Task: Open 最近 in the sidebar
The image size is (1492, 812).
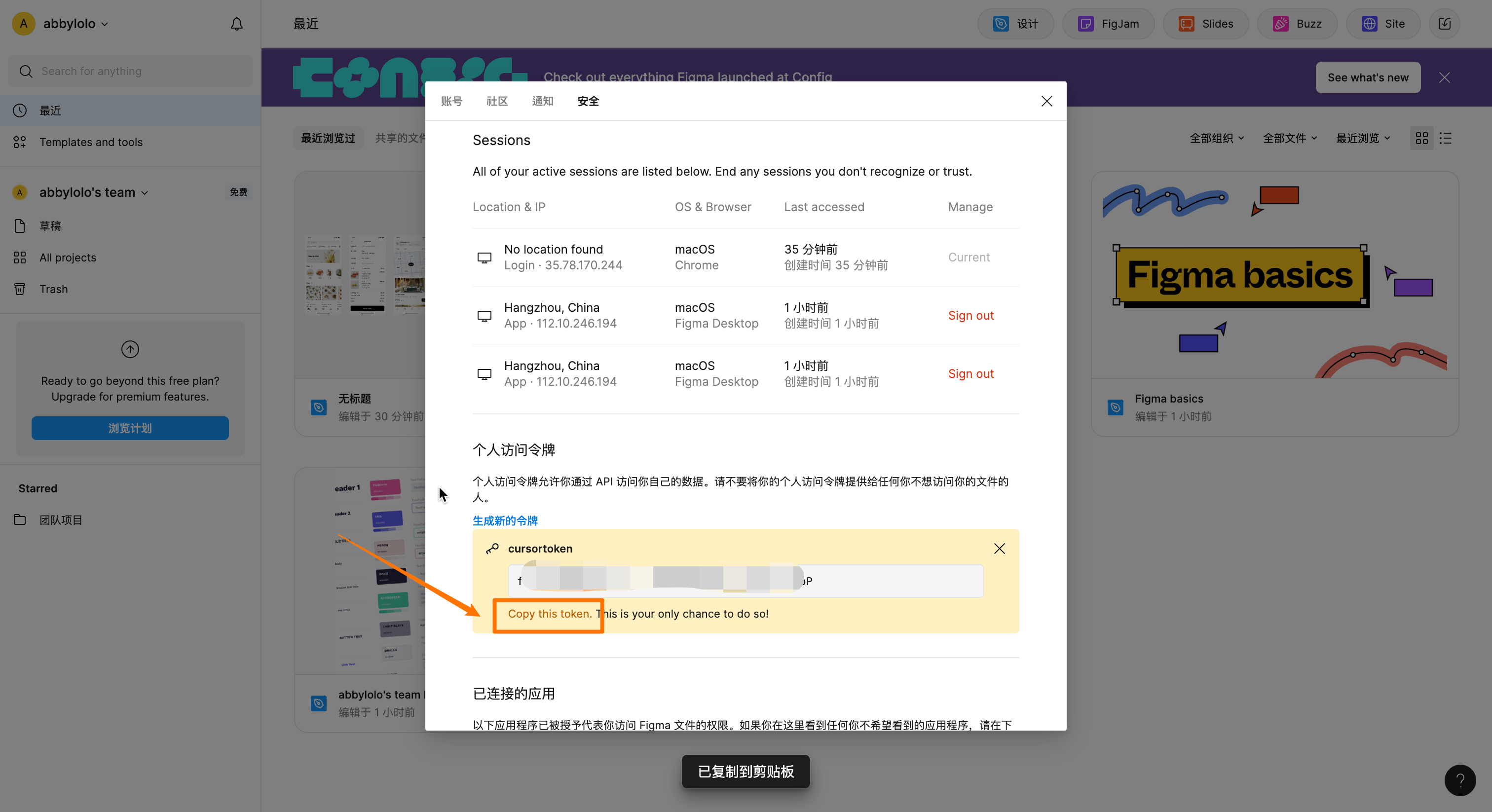Action: click(x=130, y=111)
